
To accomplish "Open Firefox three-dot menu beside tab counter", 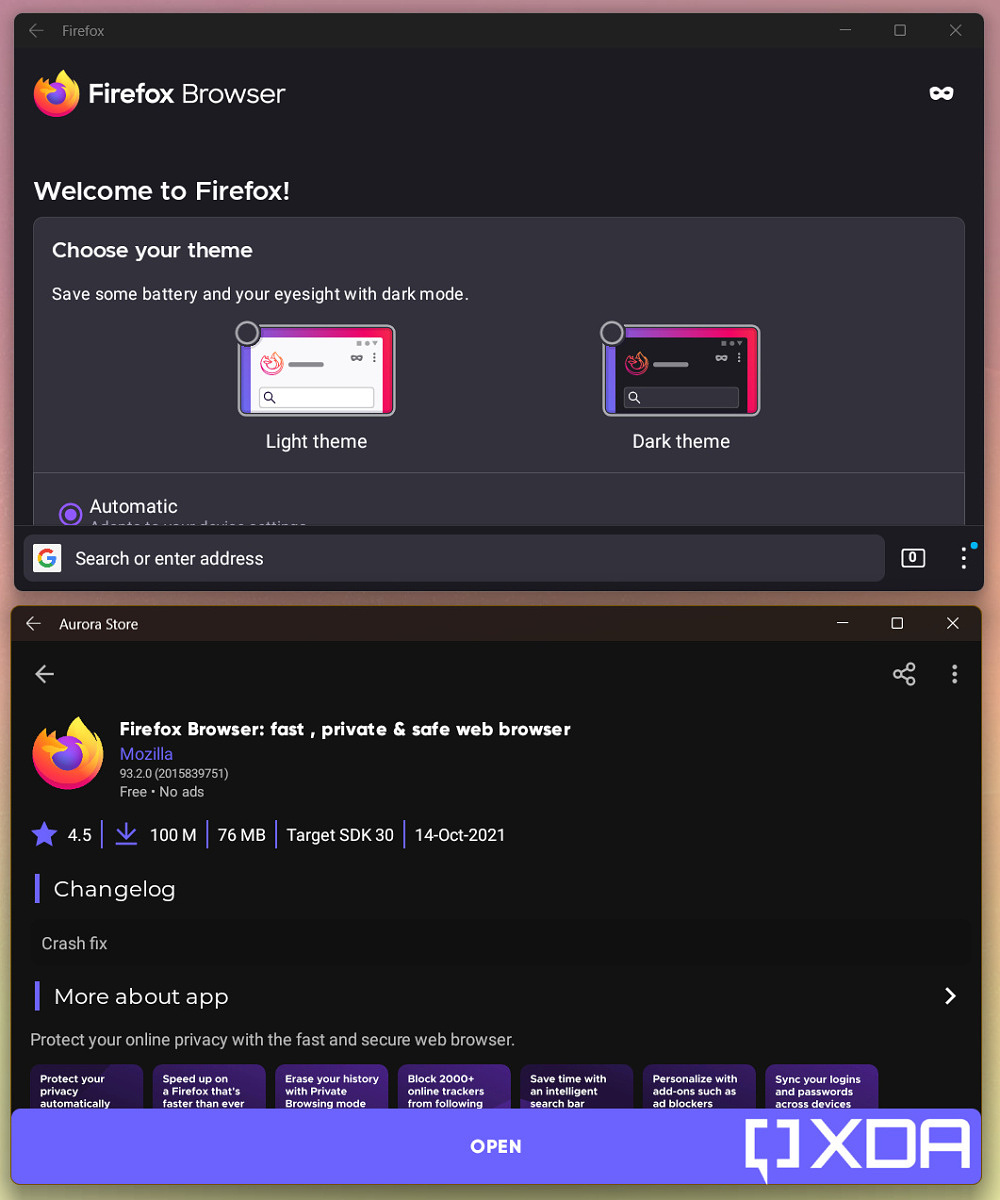I will pos(964,558).
